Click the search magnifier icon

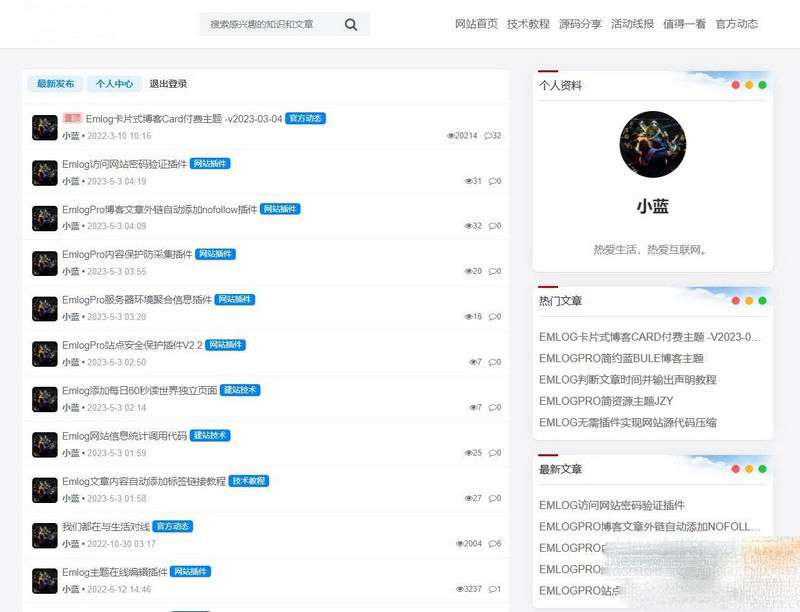(351, 24)
